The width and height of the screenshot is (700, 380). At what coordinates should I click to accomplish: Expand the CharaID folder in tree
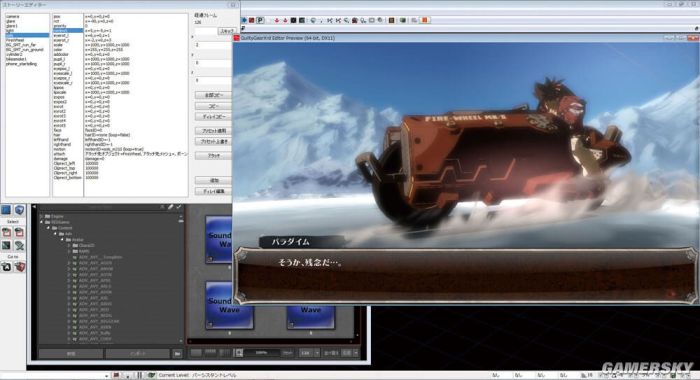click(69, 246)
